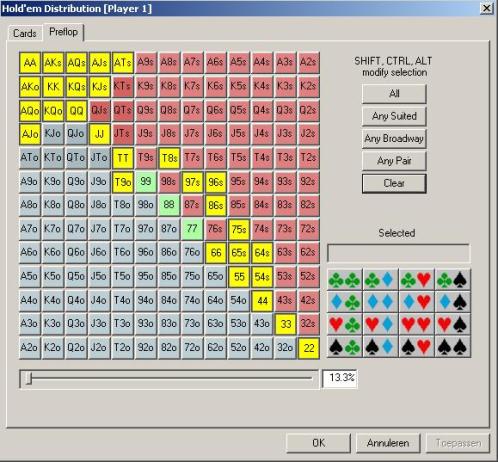Enable the KTs hand cell
The width and height of the screenshot is (498, 462).
coord(123,86)
